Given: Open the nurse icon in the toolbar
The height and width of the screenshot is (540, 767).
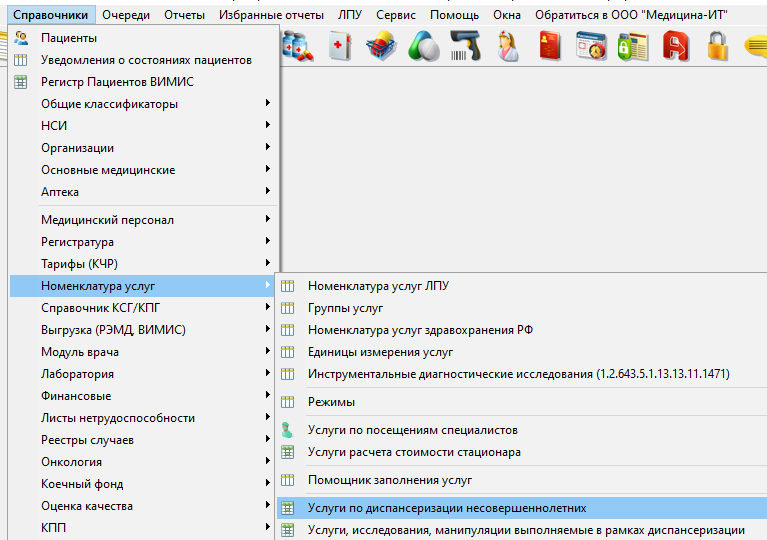Looking at the screenshot, I should [508, 47].
